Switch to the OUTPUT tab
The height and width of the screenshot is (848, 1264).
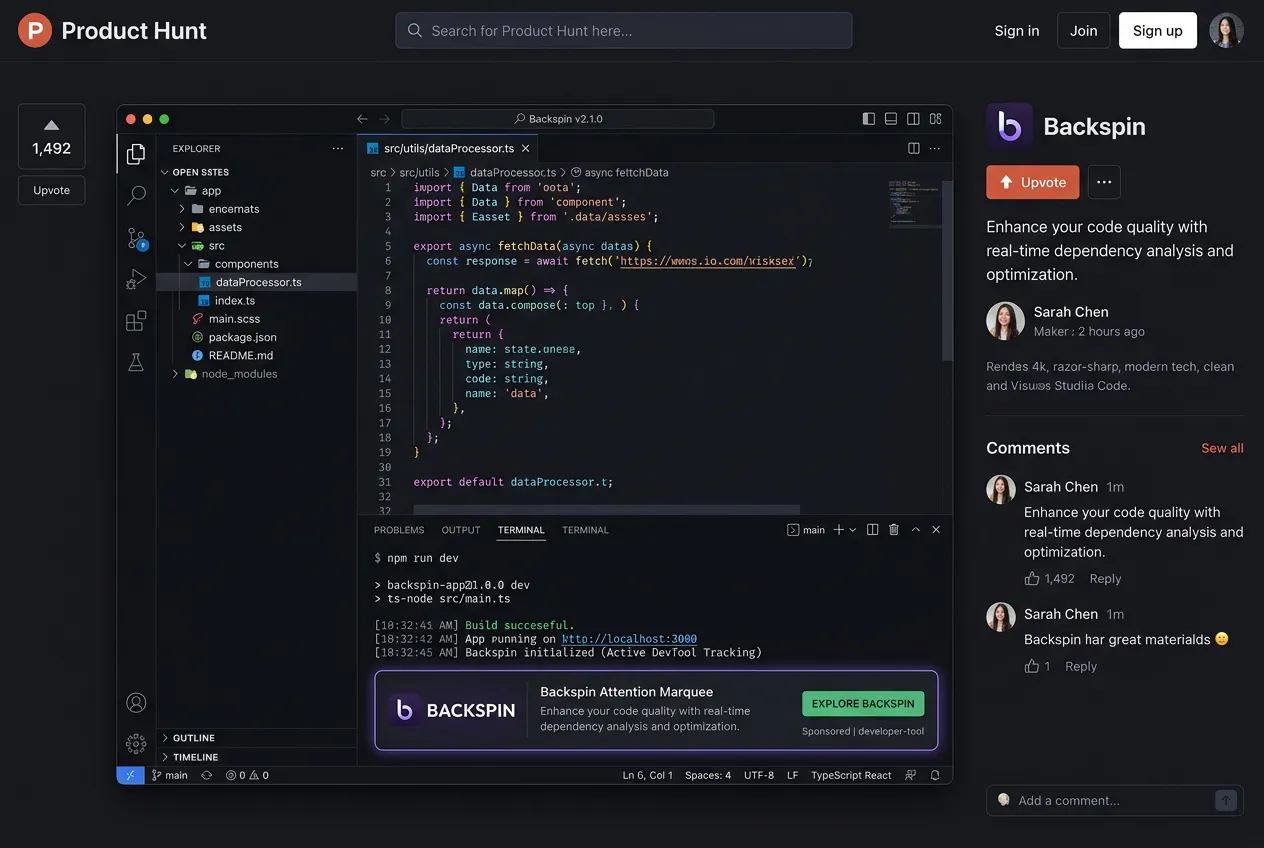click(461, 530)
